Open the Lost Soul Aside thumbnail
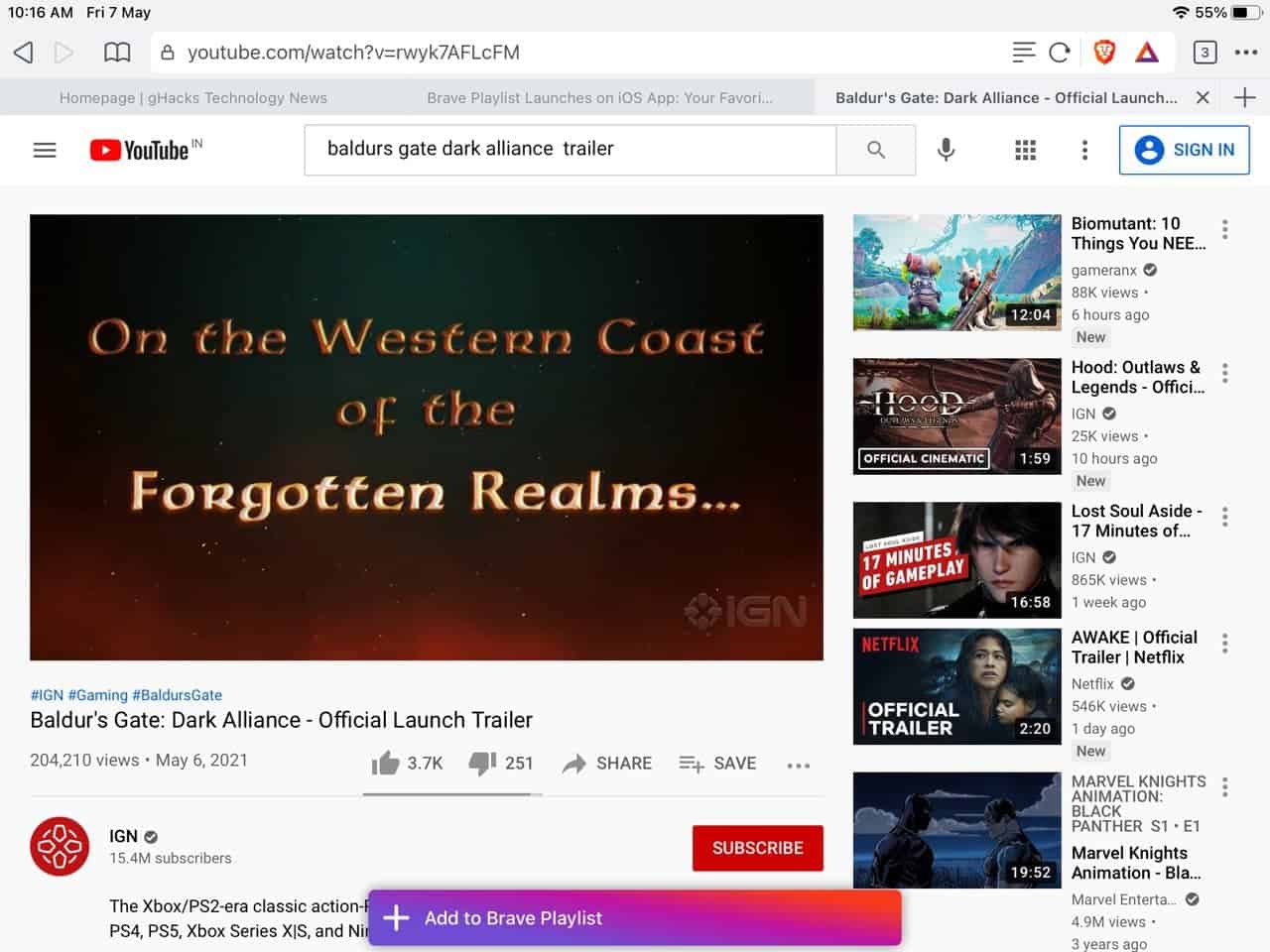 pos(957,560)
